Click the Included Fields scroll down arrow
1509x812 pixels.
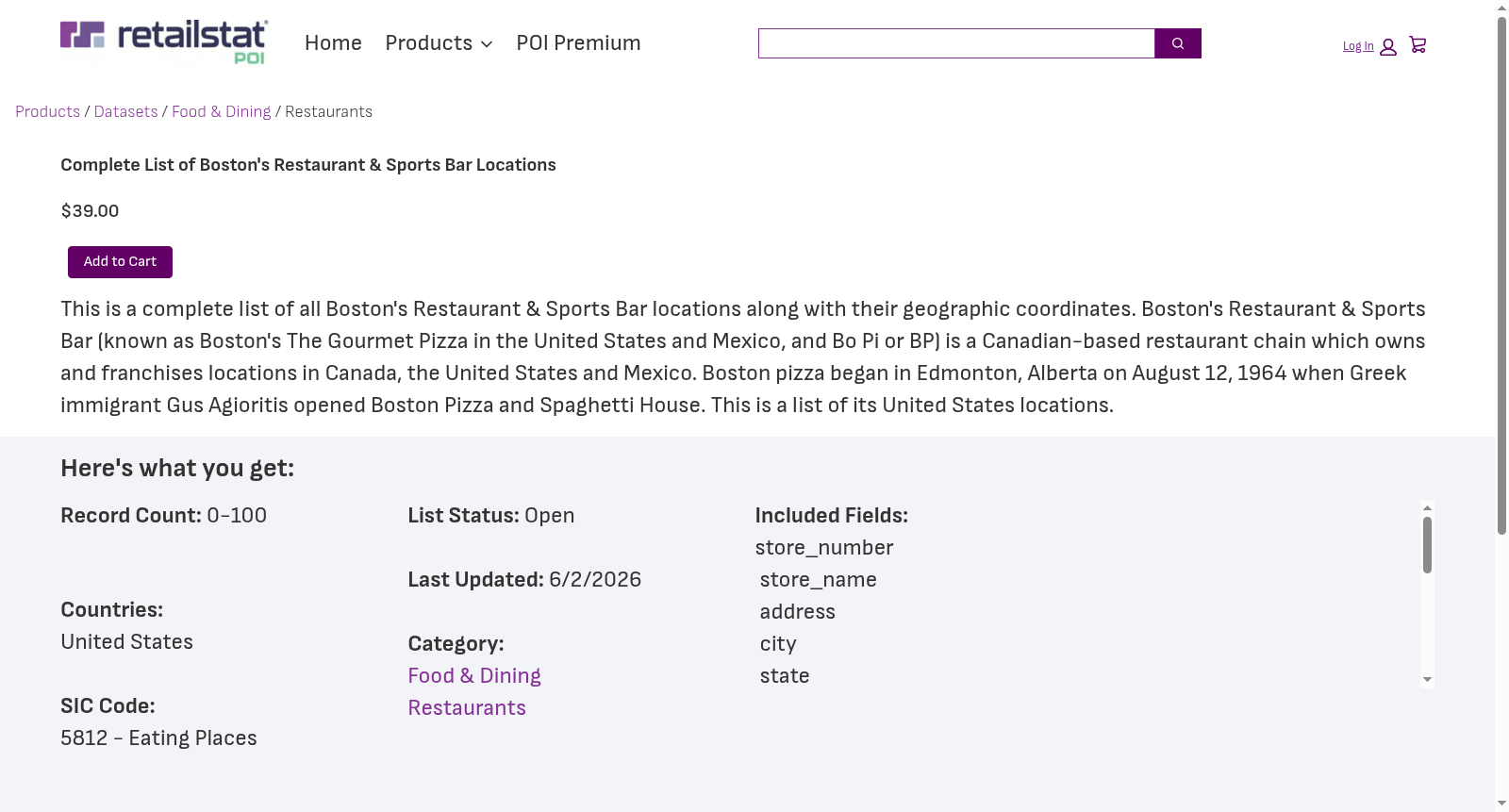click(x=1427, y=680)
